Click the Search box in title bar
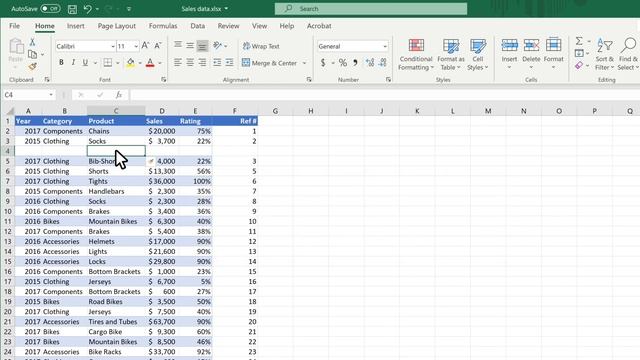Screen dimensions: 640x360 (371, 9)
